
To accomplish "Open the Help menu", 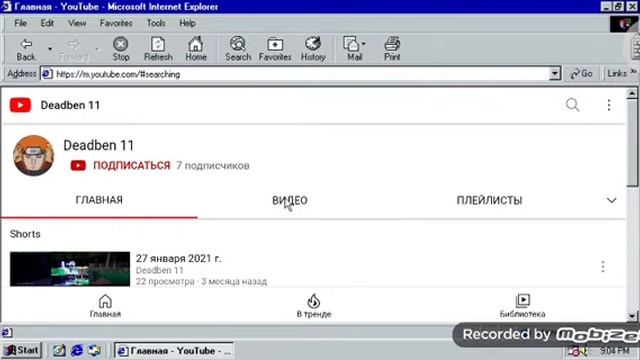I will pos(187,23).
